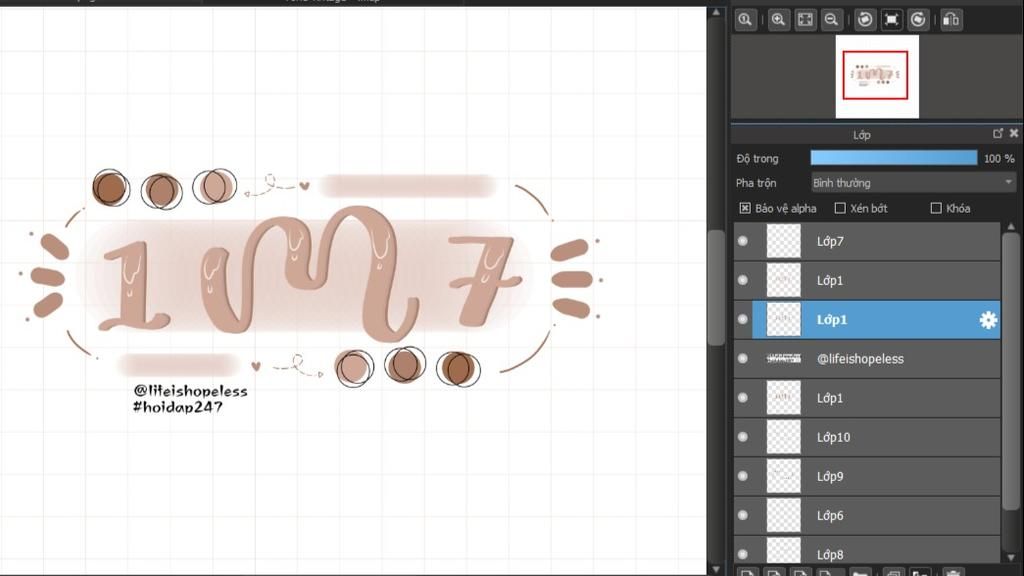Click the Độ trong opacity slider
Image resolution: width=1024 pixels, height=576 pixels.
click(x=894, y=158)
